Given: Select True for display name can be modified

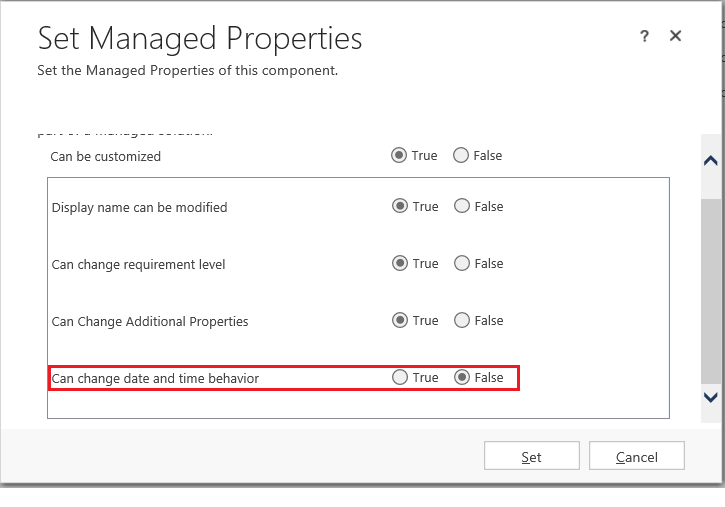Looking at the screenshot, I should 400,207.
